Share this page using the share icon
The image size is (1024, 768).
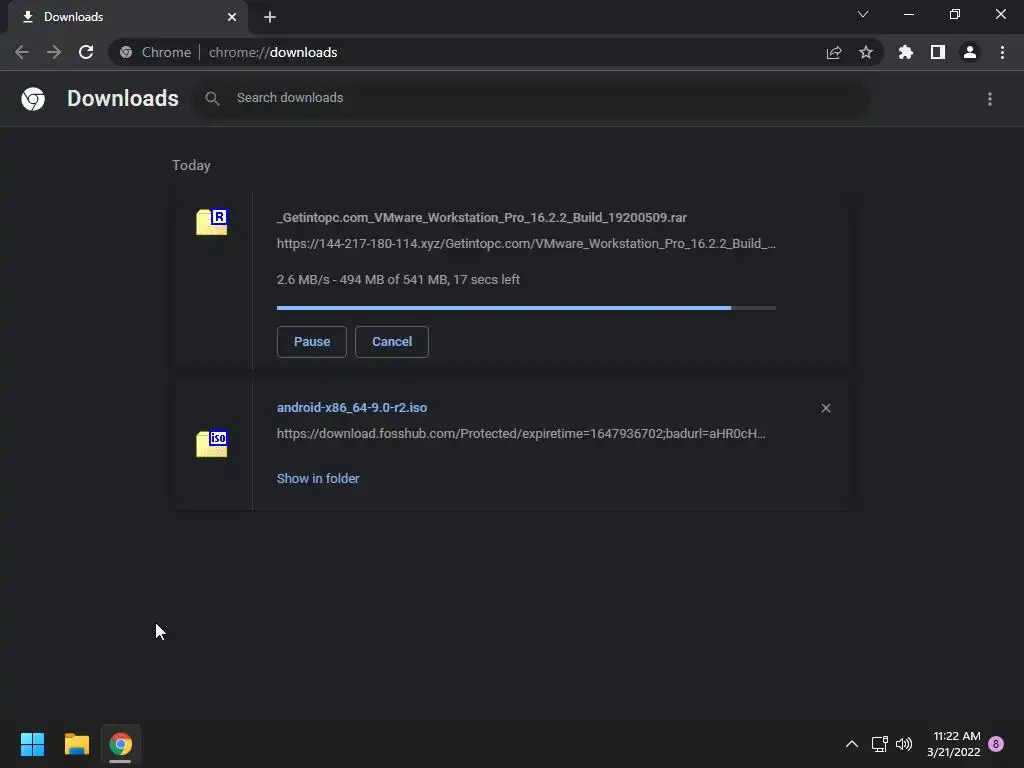pyautogui.click(x=834, y=52)
